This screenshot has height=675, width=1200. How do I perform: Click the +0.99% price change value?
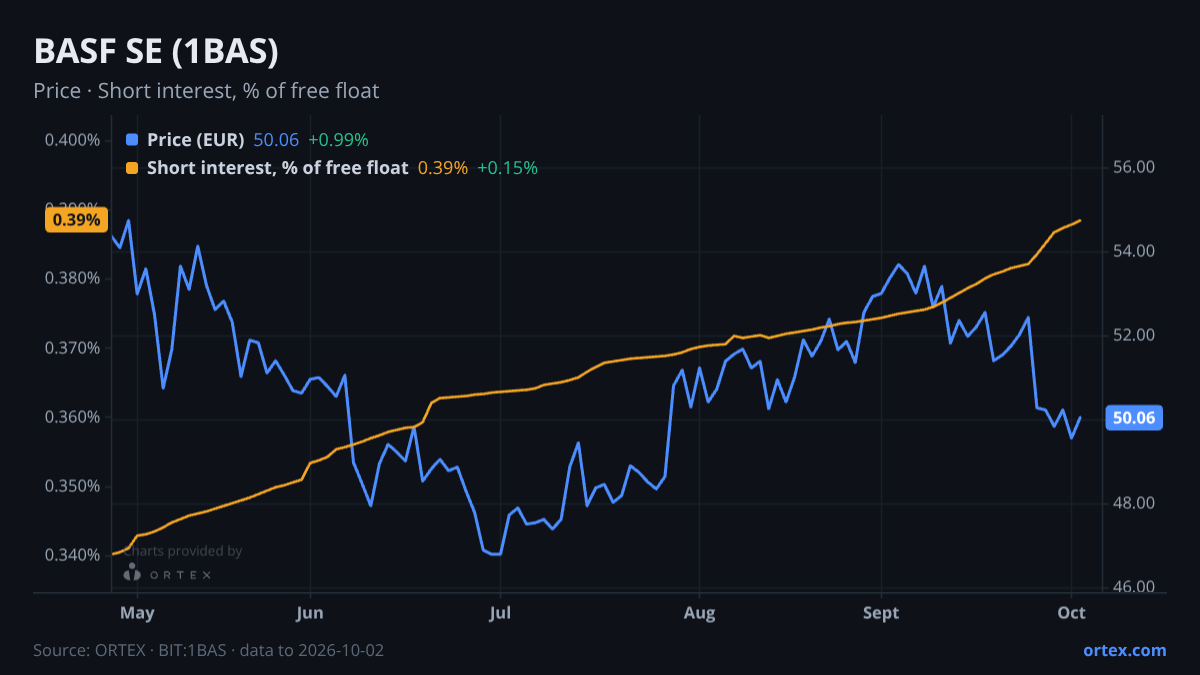tap(338, 140)
